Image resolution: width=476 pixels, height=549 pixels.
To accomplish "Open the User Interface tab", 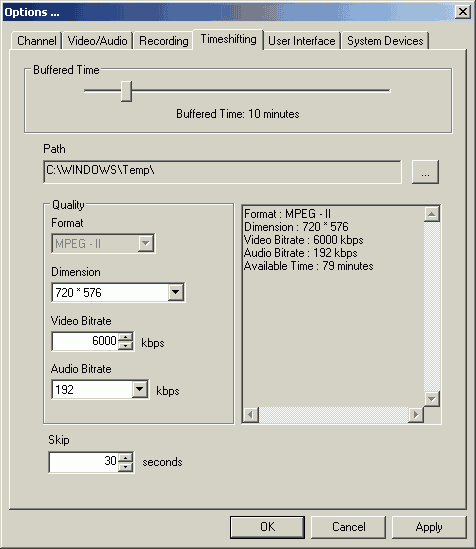I will point(302,41).
